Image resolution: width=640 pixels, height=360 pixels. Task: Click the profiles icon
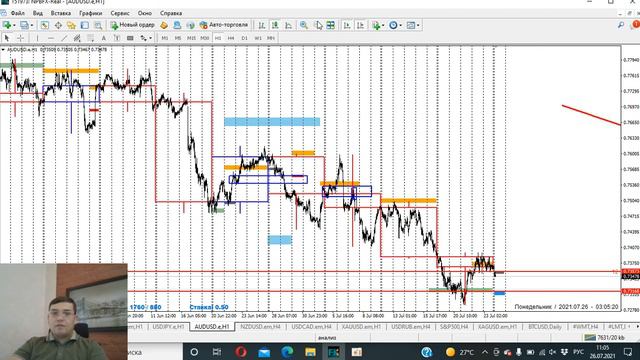pyautogui.click(x=24, y=25)
